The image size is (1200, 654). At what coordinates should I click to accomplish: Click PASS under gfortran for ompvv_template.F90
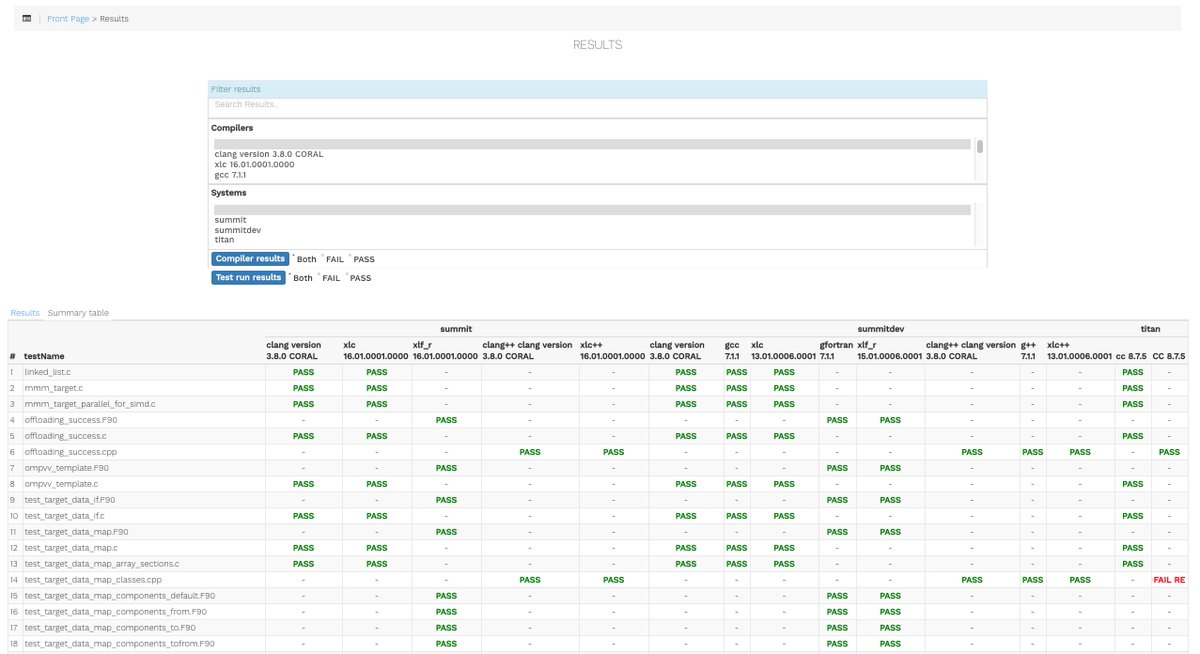pos(836,468)
